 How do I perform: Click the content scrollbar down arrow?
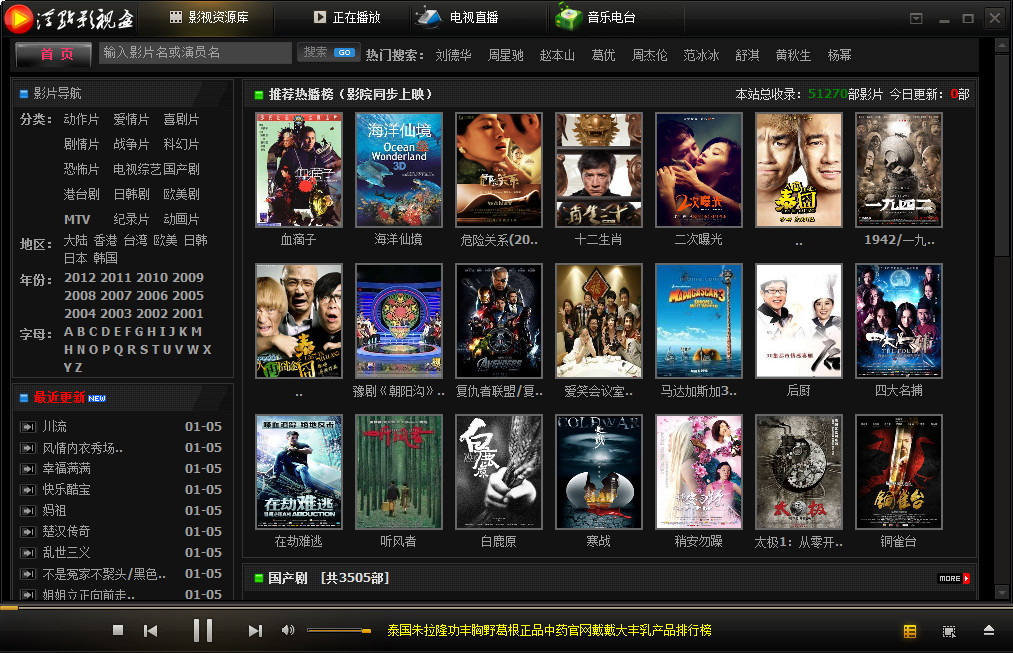1002,592
